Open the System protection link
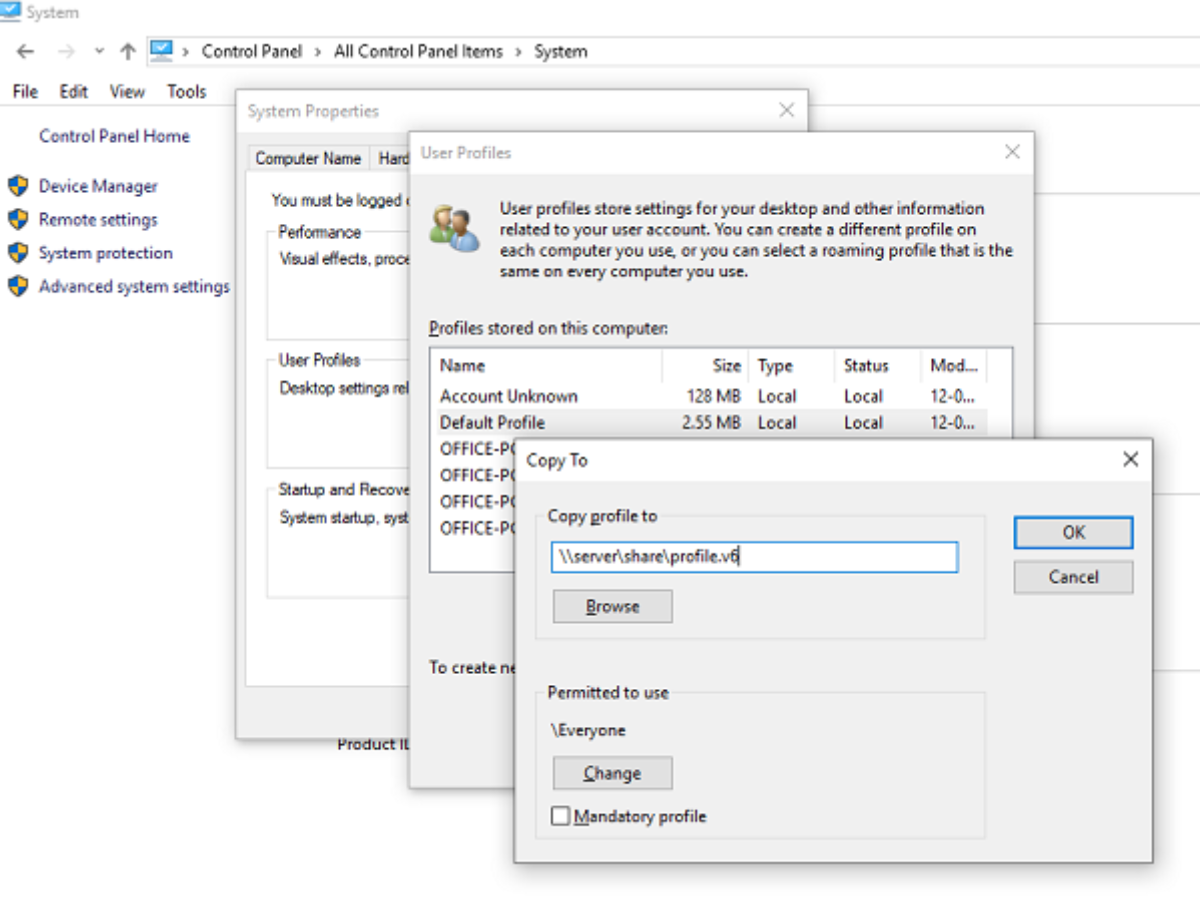Screen dimensions: 1200x900 105,253
